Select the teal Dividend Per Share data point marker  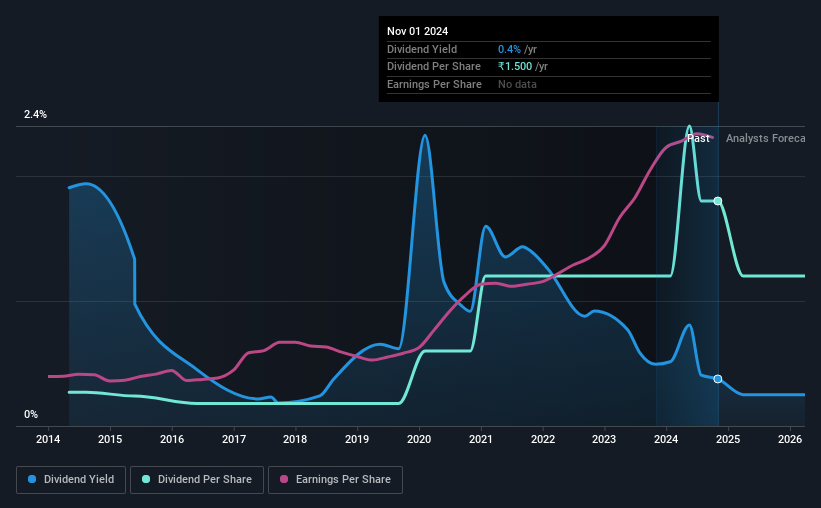click(x=718, y=201)
